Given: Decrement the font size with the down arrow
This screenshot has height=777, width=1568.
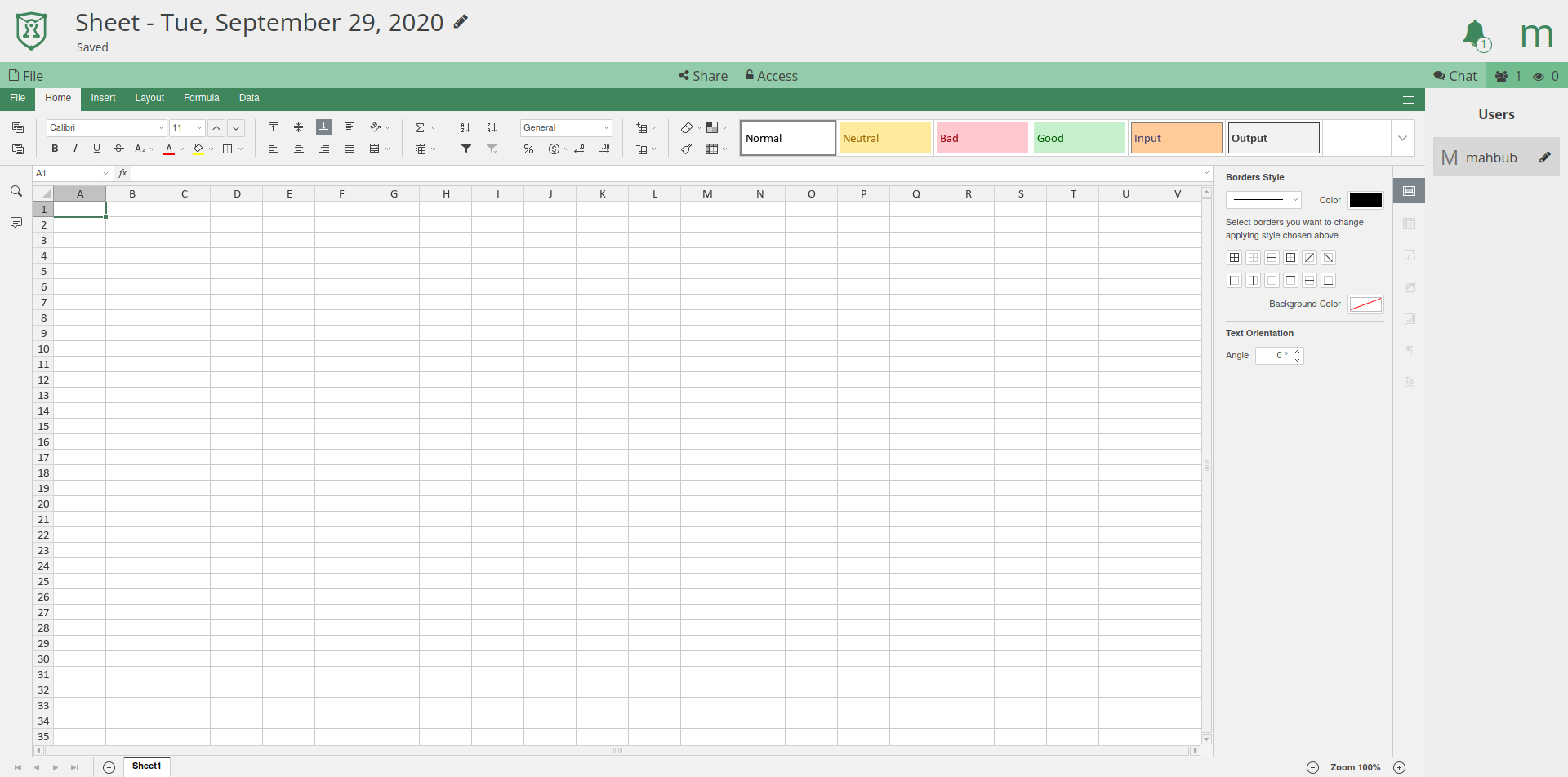Looking at the screenshot, I should (236, 128).
